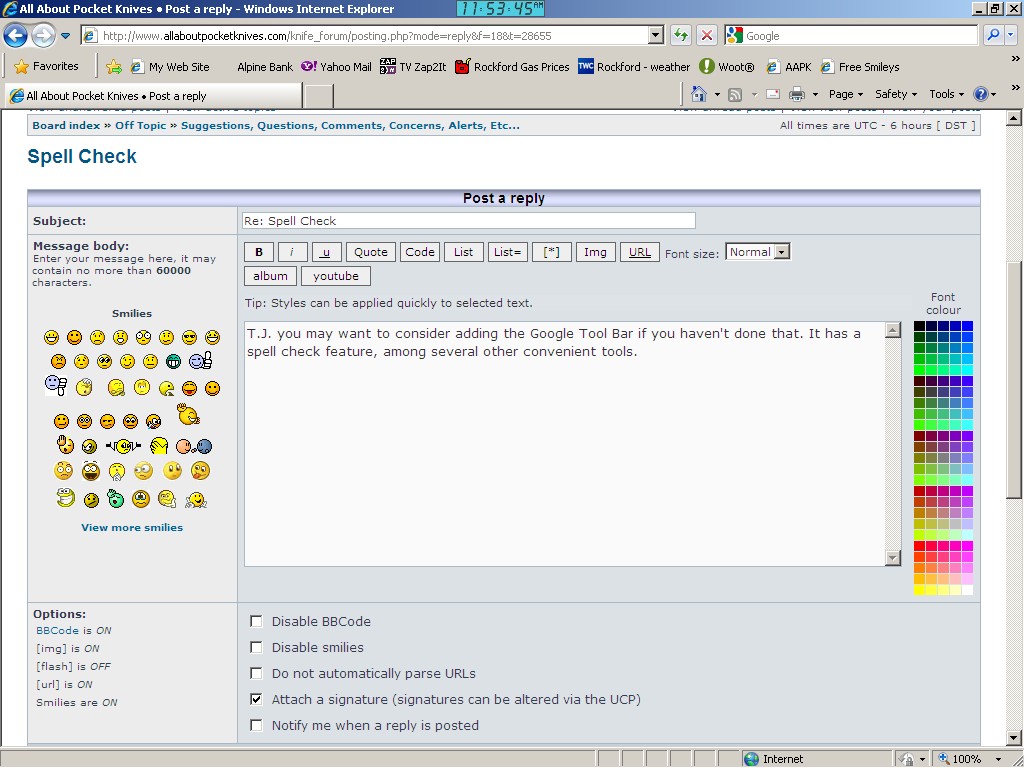The image size is (1024, 768).
Task: Stop loading with the red X icon
Action: click(707, 35)
